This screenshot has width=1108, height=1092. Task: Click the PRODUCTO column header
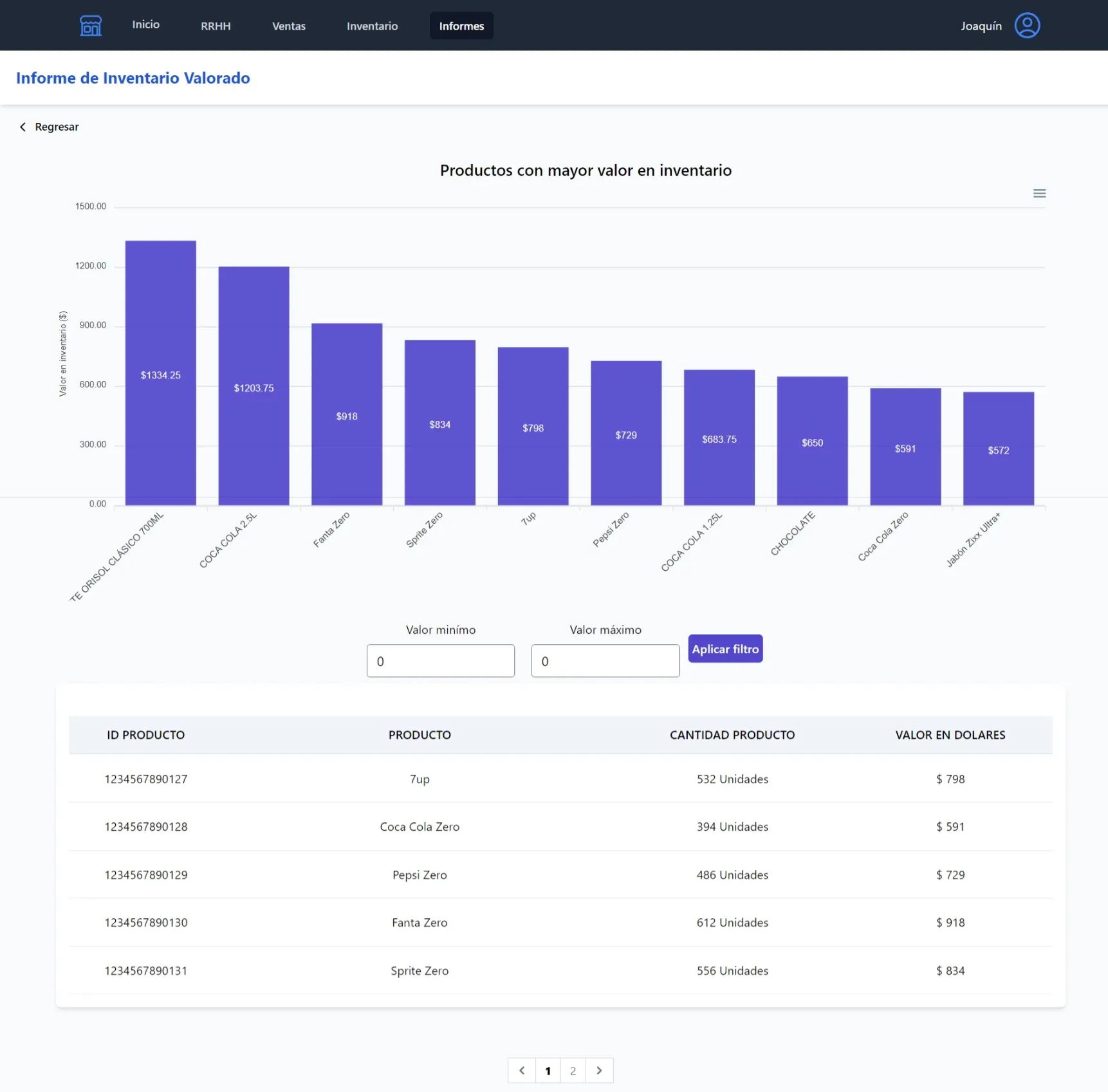(420, 734)
